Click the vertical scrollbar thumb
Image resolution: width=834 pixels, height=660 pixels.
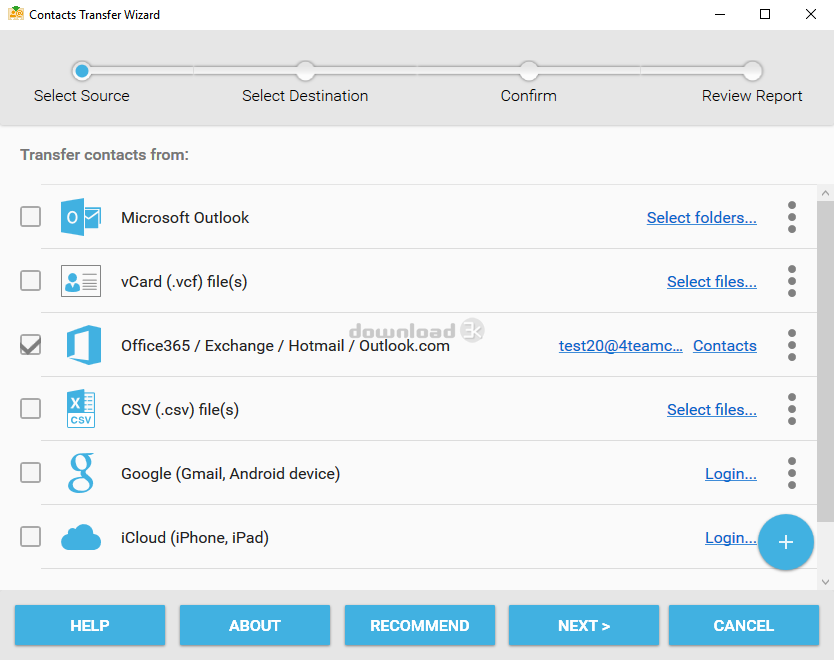pyautogui.click(x=825, y=362)
